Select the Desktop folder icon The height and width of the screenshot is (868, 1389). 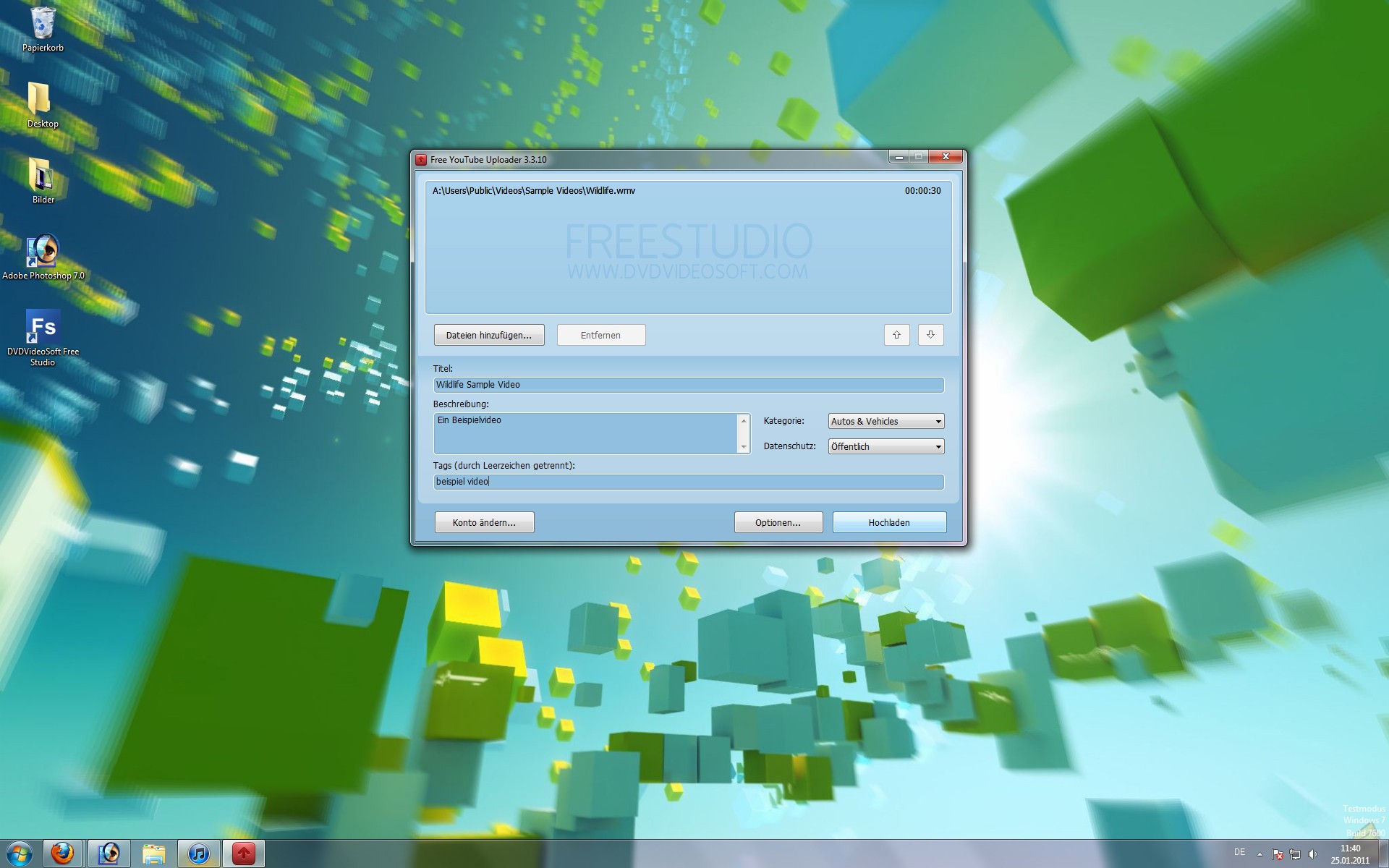(43, 105)
